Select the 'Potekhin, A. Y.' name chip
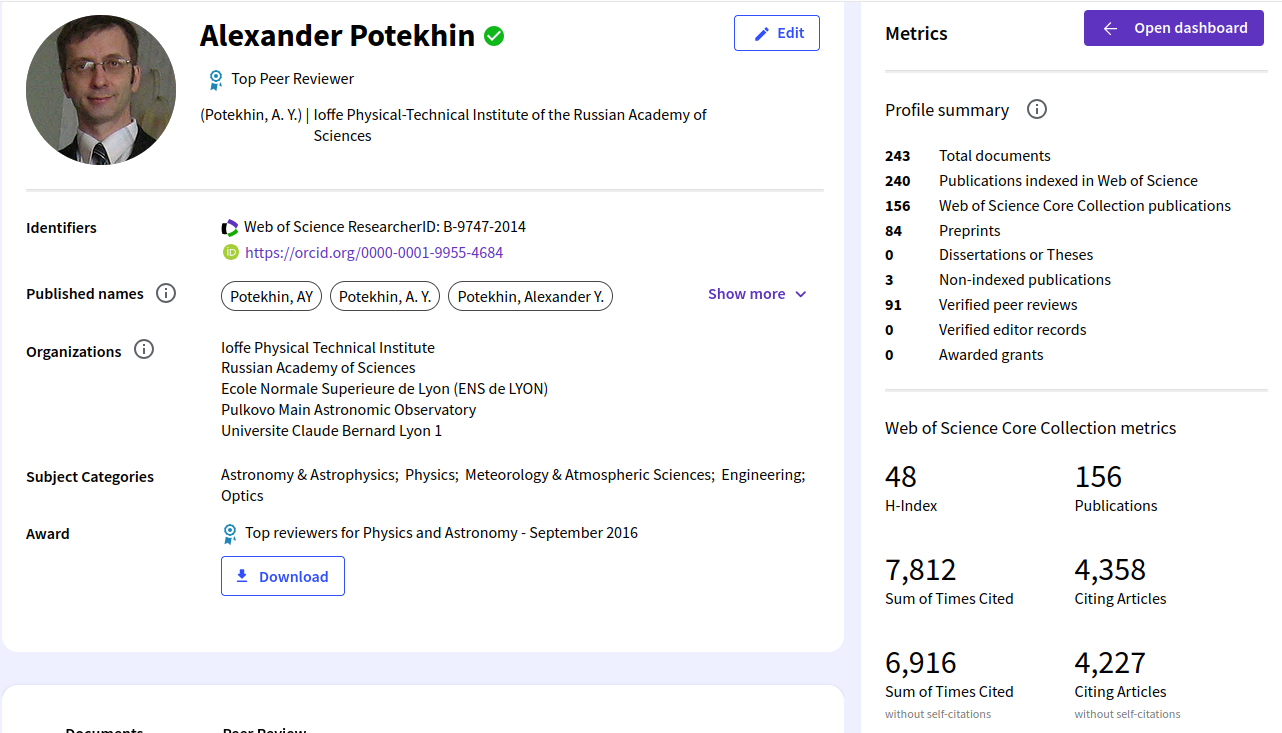Image resolution: width=1282 pixels, height=733 pixels. 385,297
